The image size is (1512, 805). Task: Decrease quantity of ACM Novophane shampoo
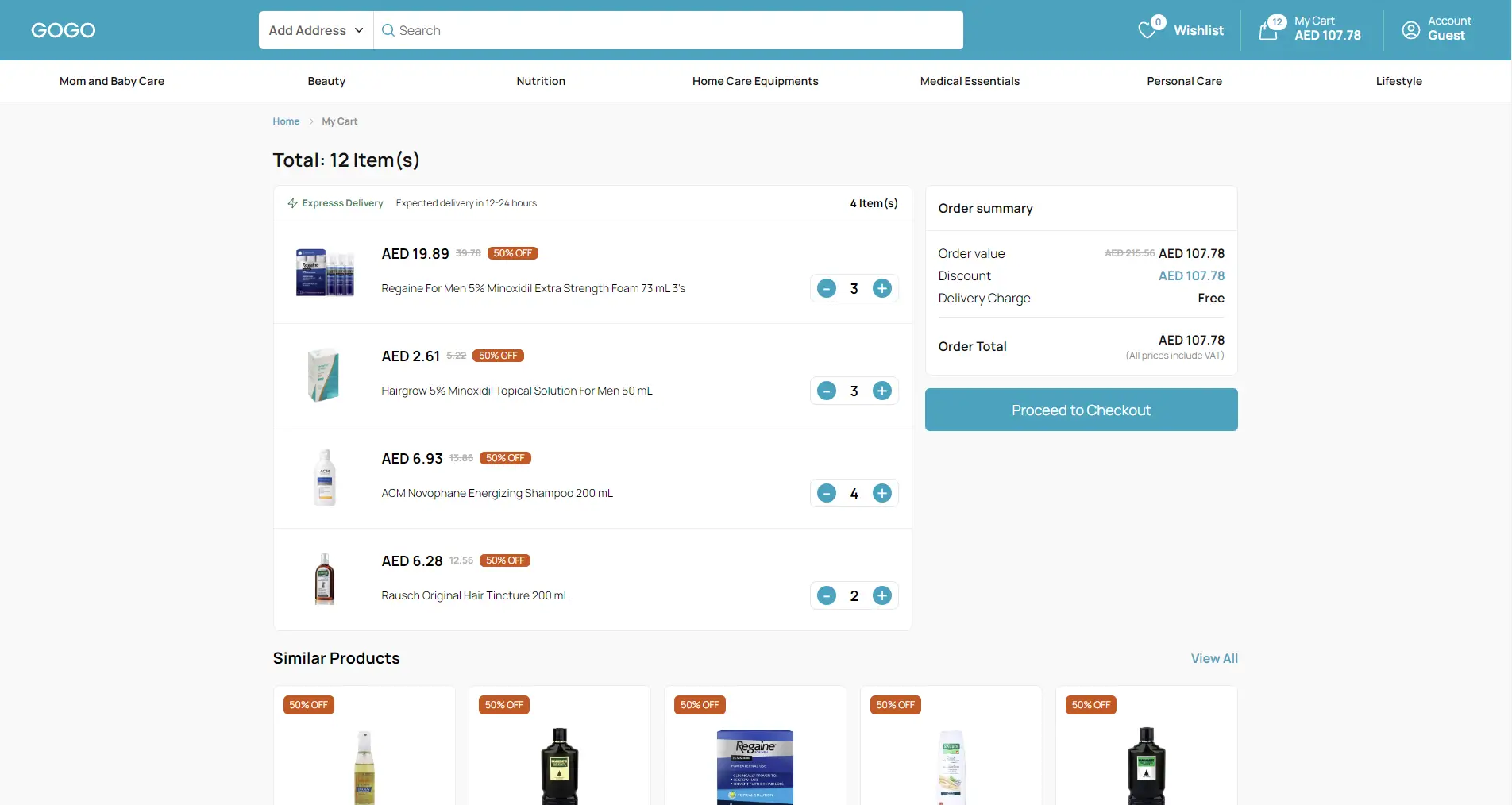(826, 493)
